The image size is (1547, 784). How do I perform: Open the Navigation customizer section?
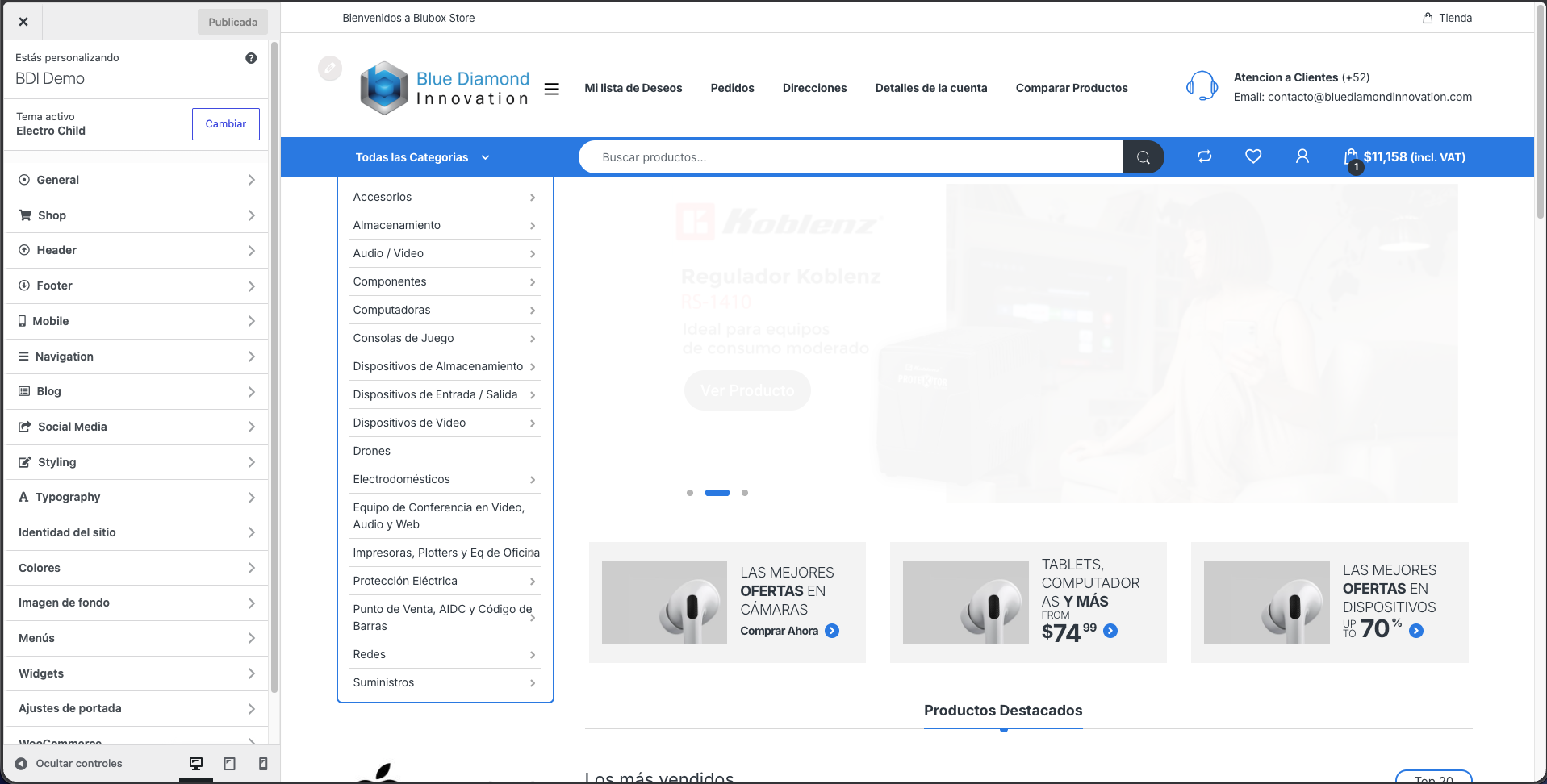click(x=137, y=357)
